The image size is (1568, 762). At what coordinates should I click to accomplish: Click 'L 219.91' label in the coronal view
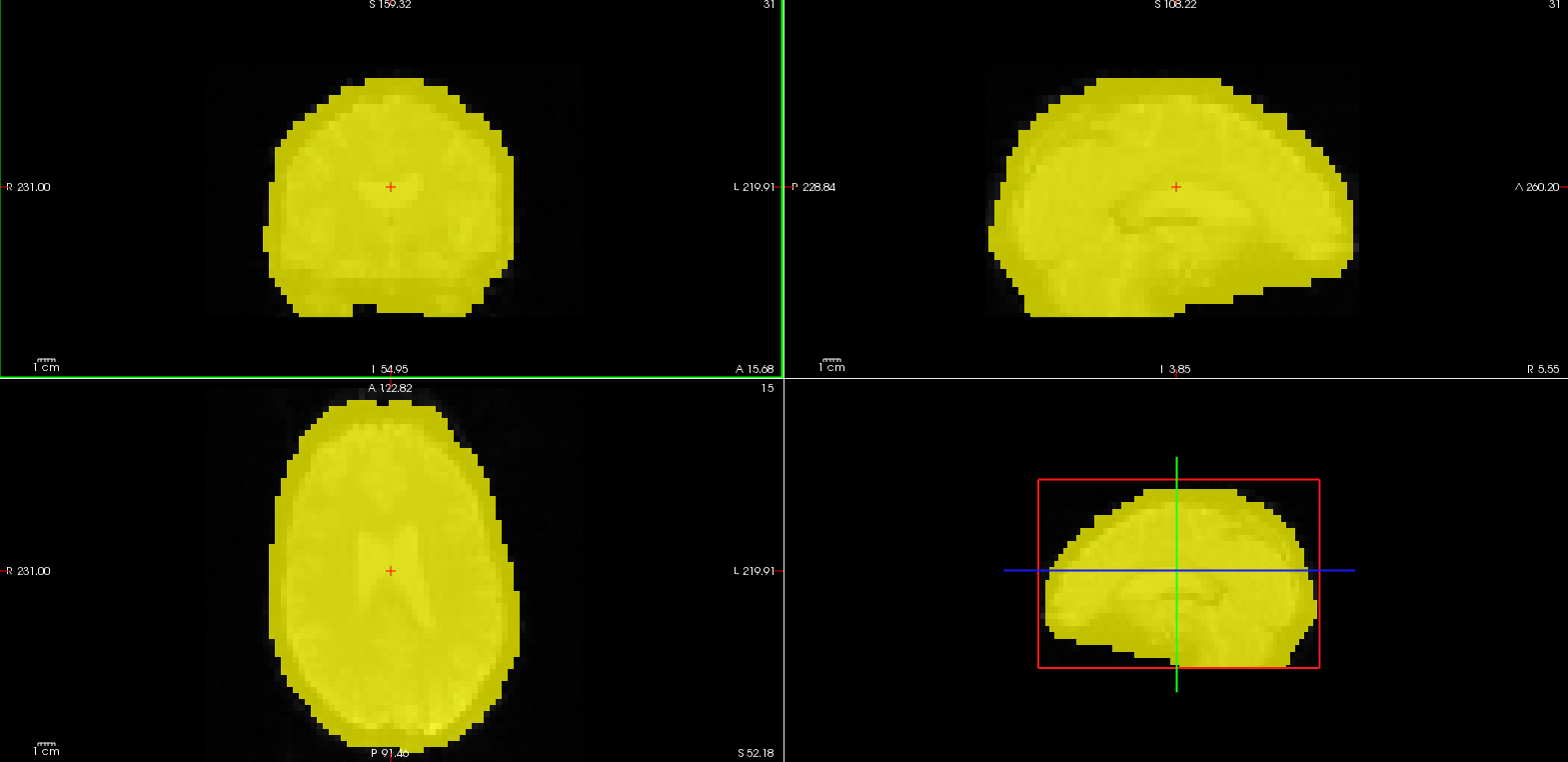point(755,187)
